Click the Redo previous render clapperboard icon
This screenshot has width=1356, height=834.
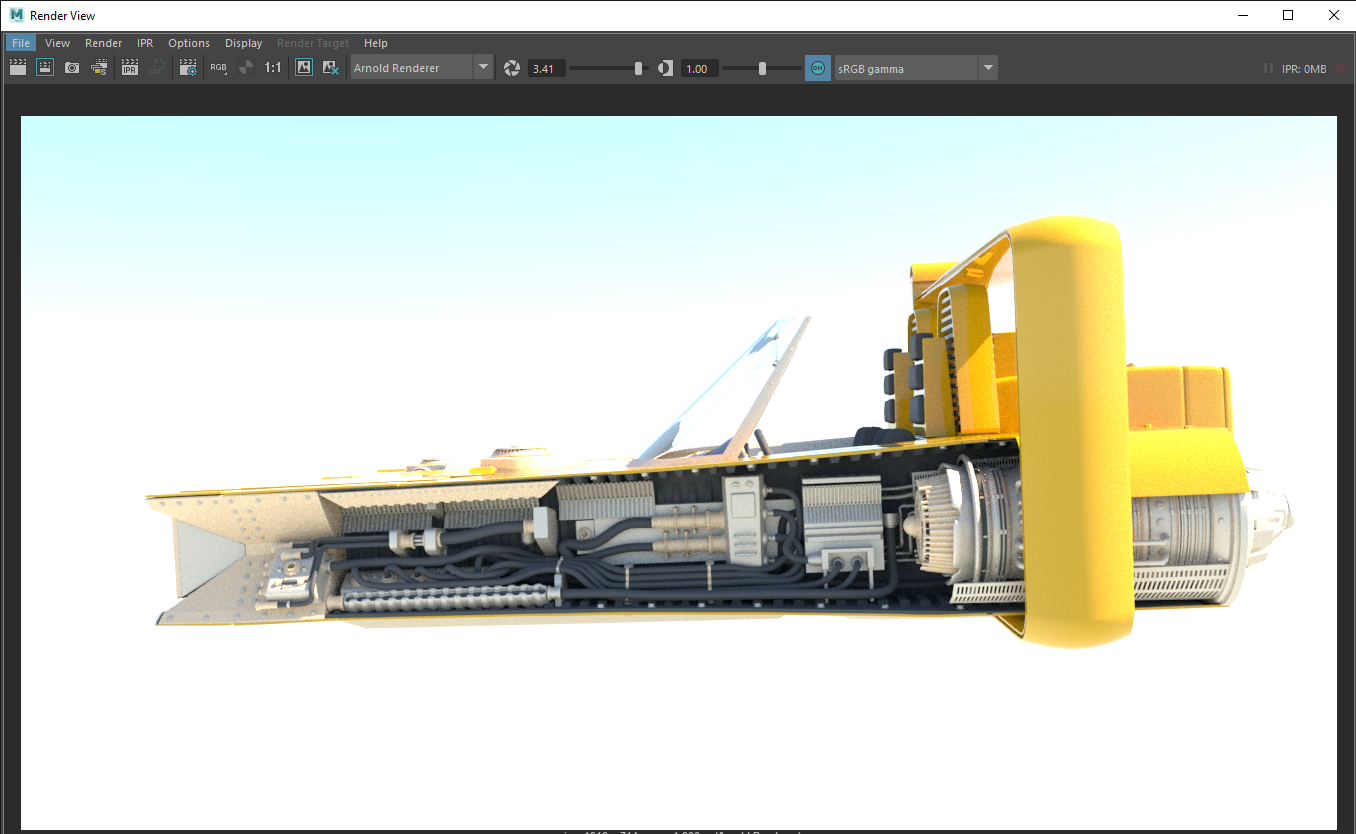point(18,68)
